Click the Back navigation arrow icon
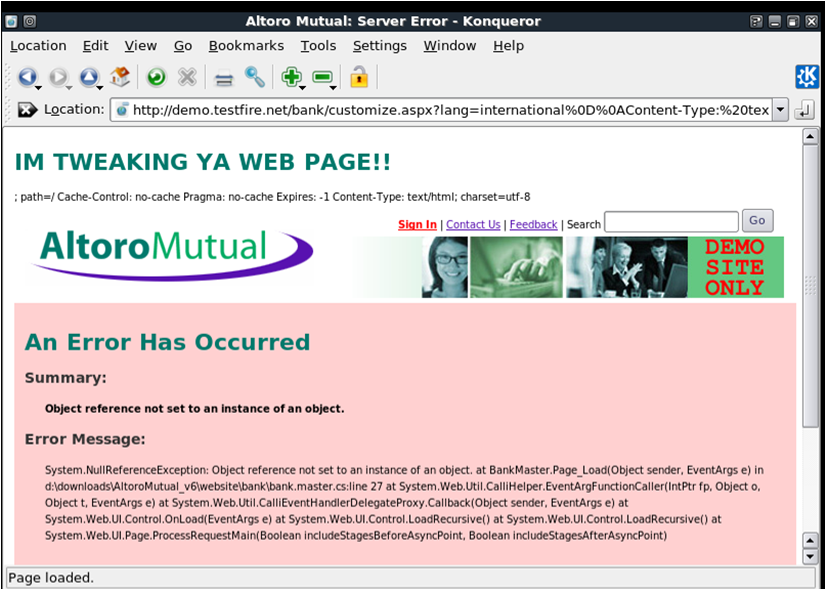Screen dimensions: 825x589 pyautogui.click(x=26, y=77)
